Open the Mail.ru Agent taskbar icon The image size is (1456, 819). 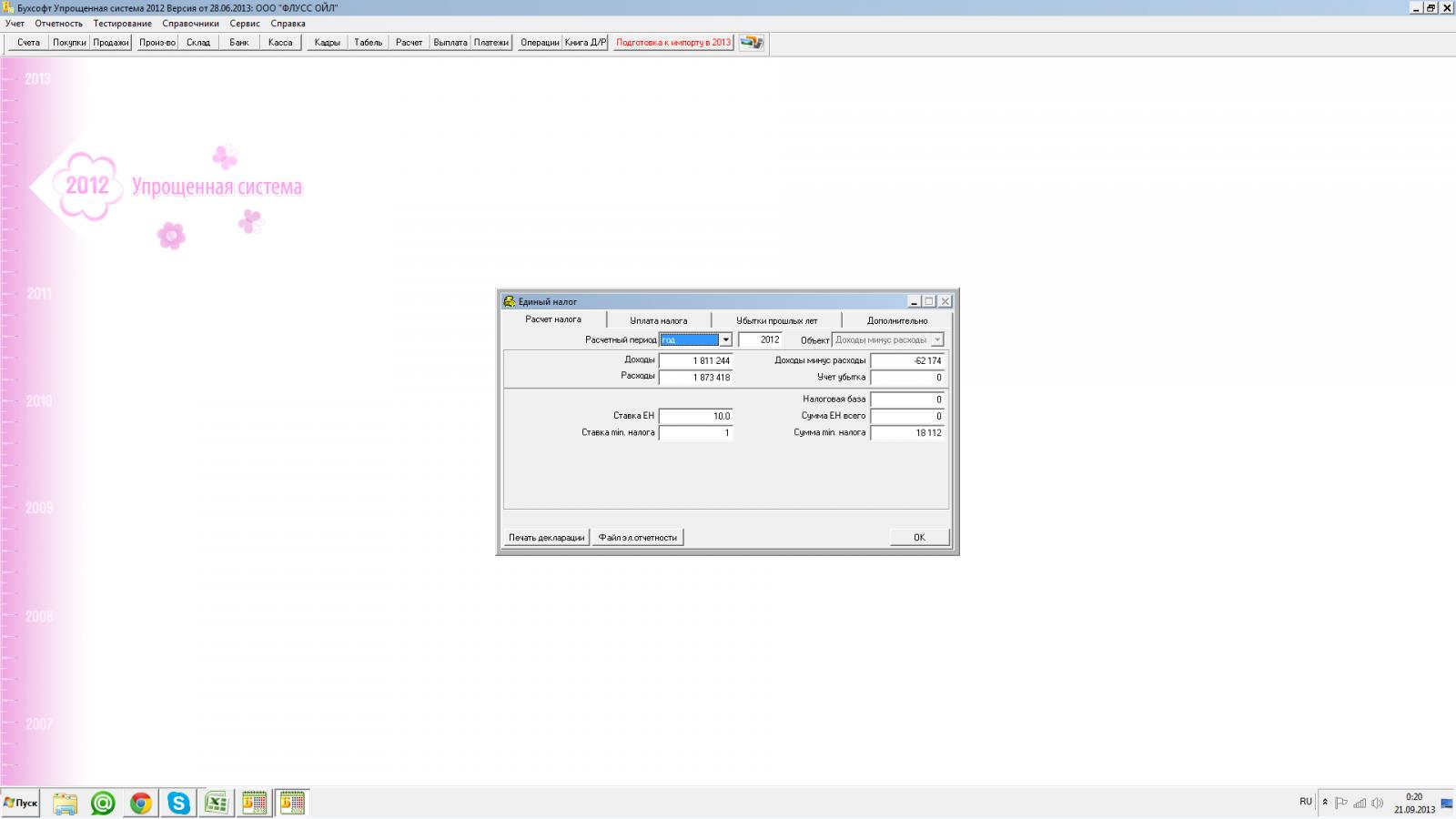103,803
